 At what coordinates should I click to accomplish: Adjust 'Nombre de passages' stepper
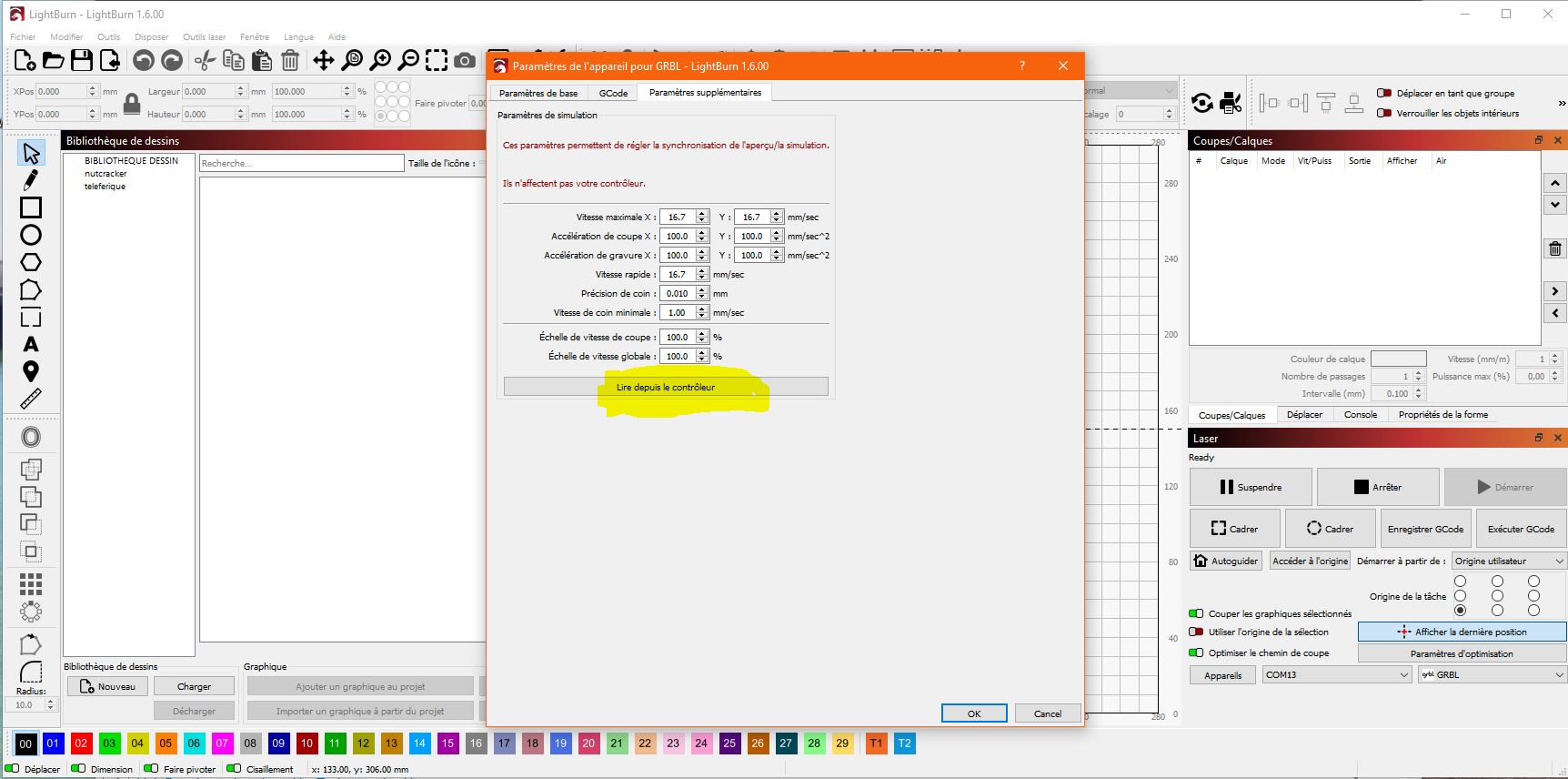tap(1419, 376)
